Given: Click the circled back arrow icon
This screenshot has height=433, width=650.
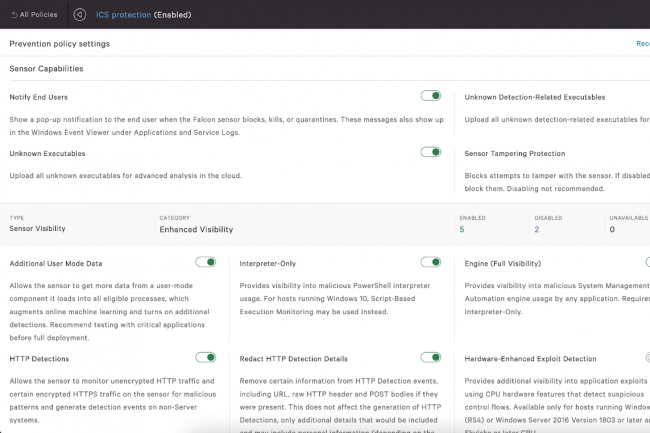Looking at the screenshot, I should (x=80, y=15).
